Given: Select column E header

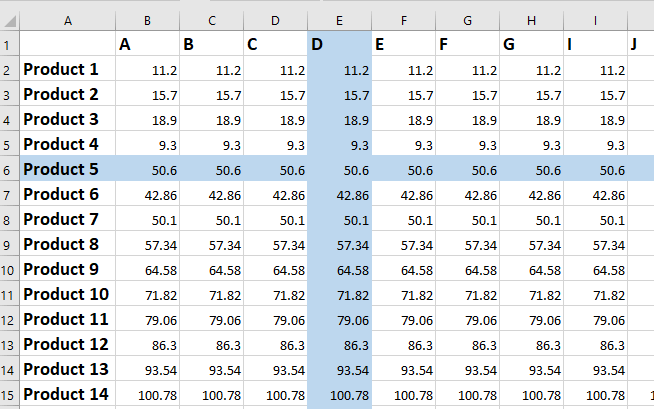Looking at the screenshot, I should tap(340, 20).
